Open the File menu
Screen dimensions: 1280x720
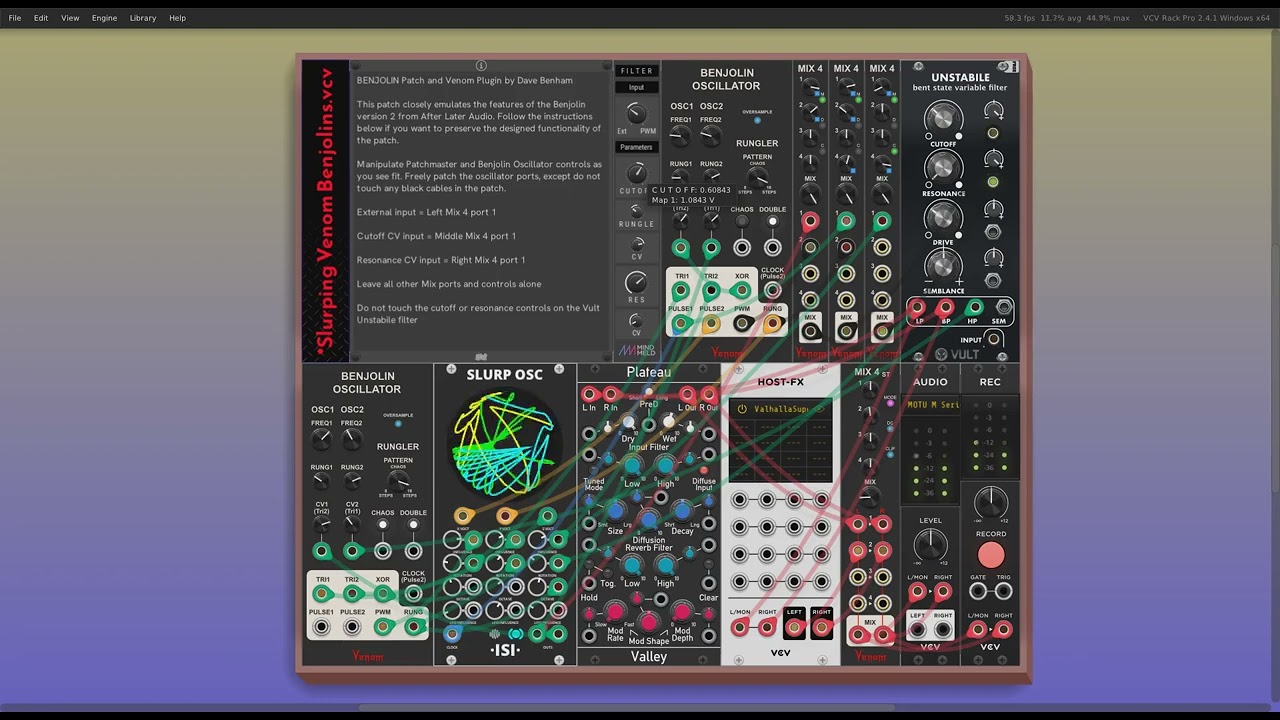pyautogui.click(x=15, y=18)
